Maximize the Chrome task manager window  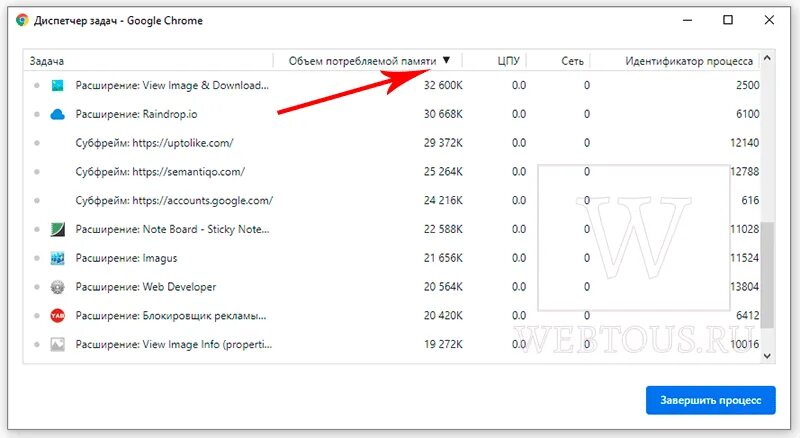728,20
